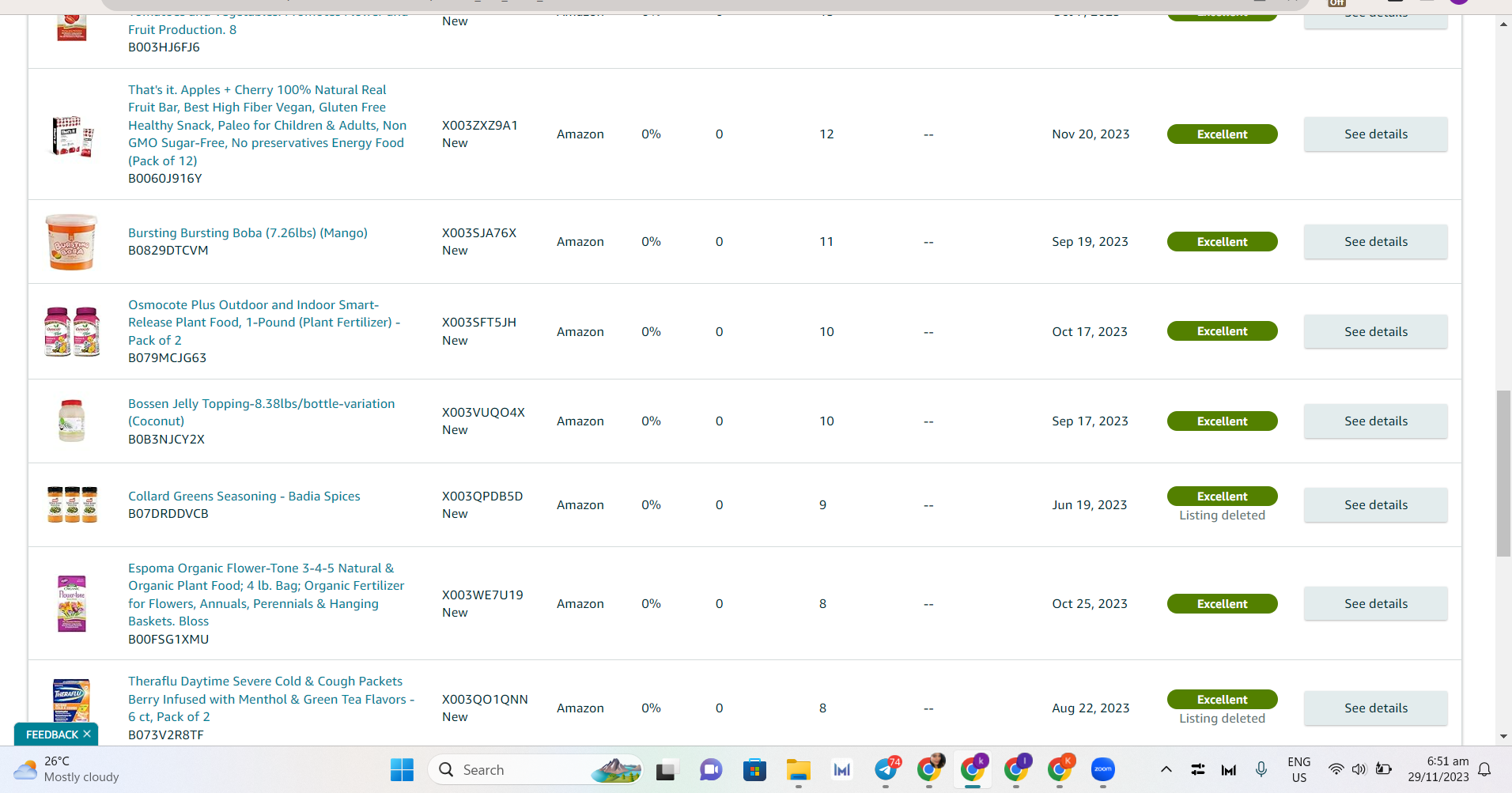Click the battery icon in the system tray
The image size is (1512, 793).
[1383, 769]
